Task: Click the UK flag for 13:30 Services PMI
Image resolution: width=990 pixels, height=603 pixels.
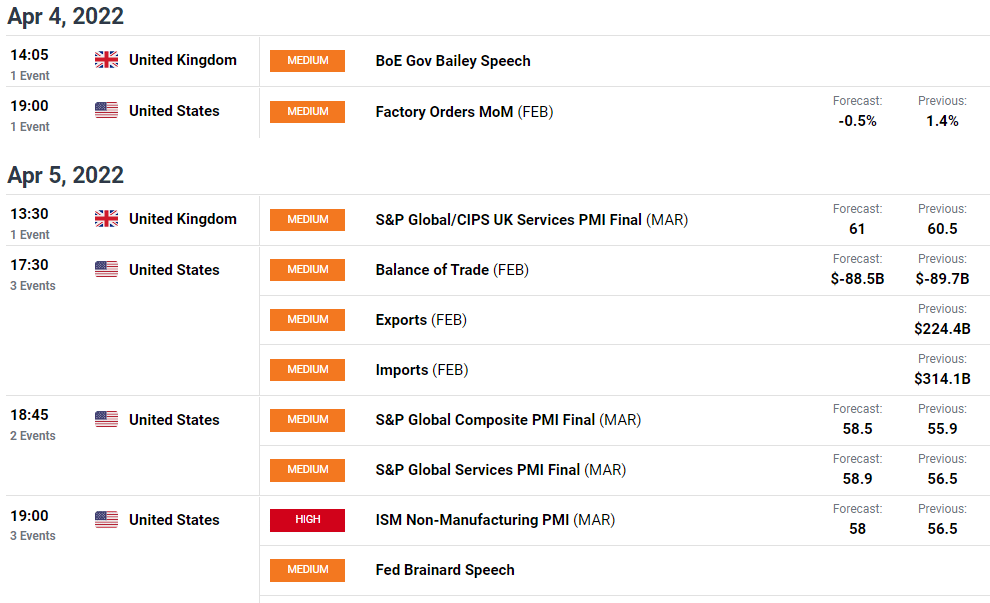Action: [x=106, y=218]
